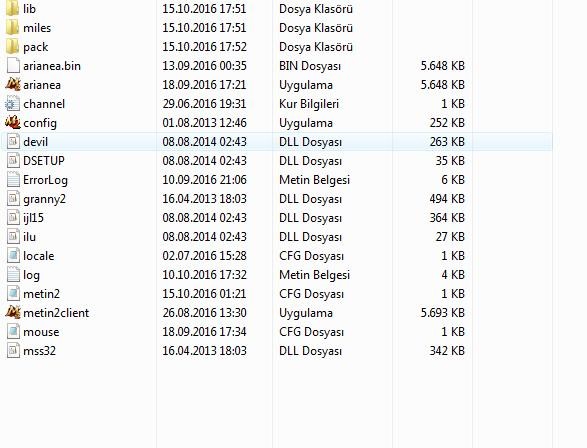This screenshot has height=448, width=587.
Task: Select the metin2client executable icon
Action: coord(13,313)
